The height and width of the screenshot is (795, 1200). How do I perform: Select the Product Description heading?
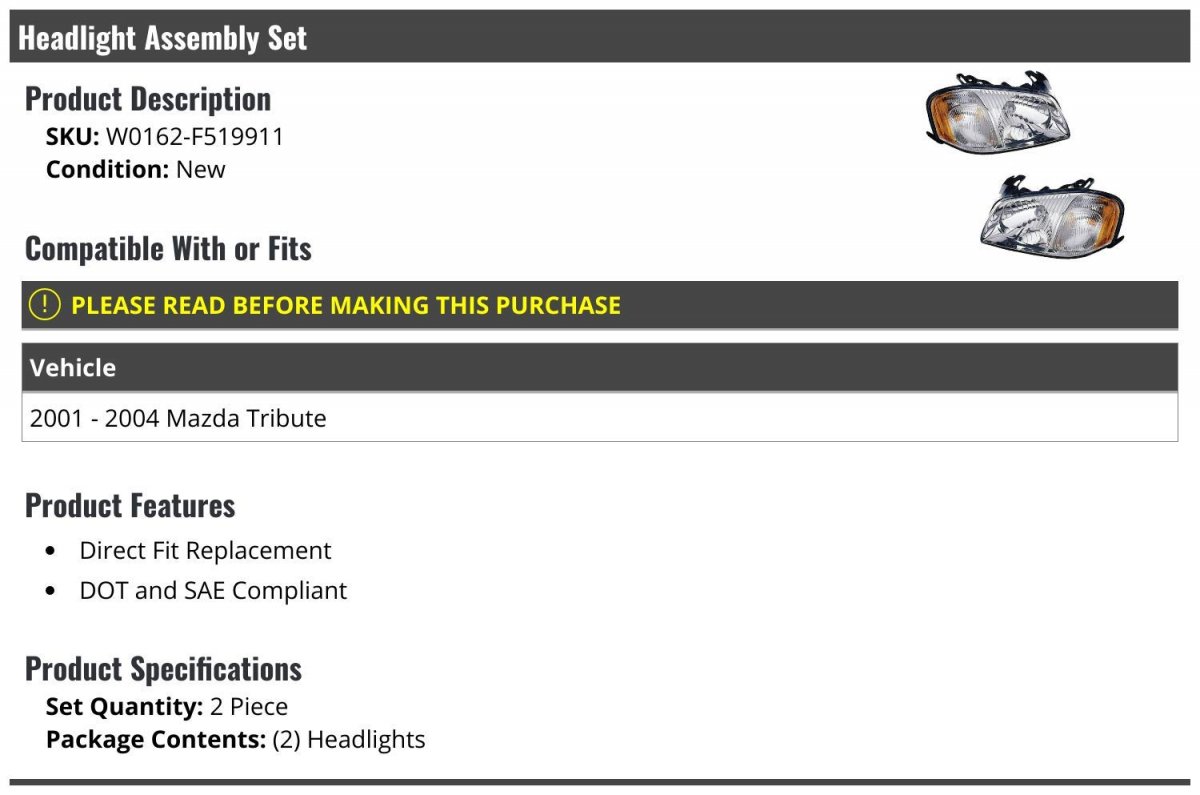[148, 99]
